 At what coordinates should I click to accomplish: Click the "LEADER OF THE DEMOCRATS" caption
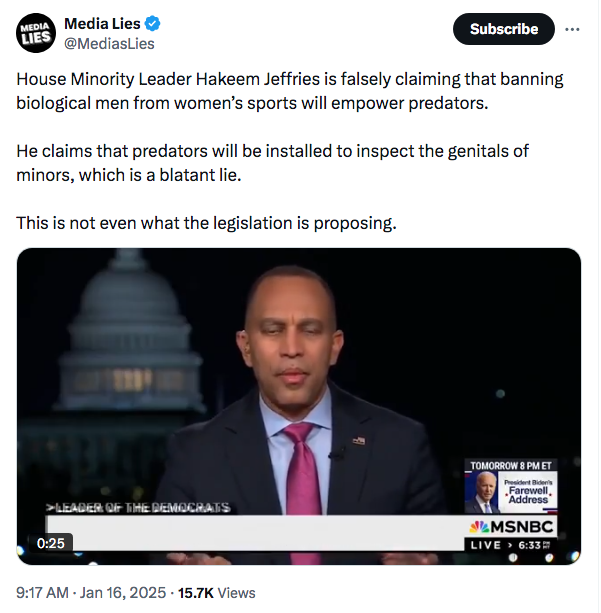click(x=138, y=508)
